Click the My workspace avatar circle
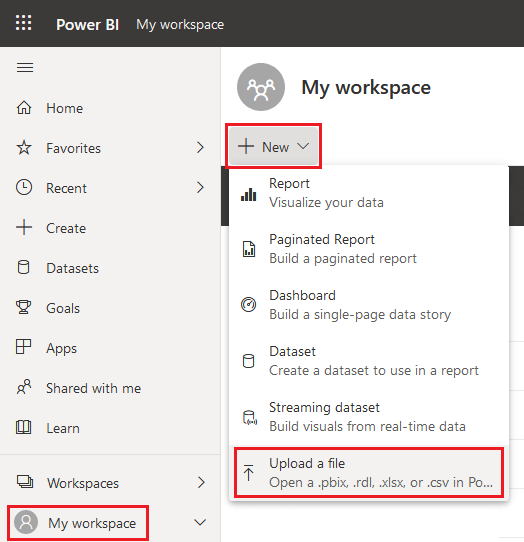524x542 pixels. tap(26, 522)
